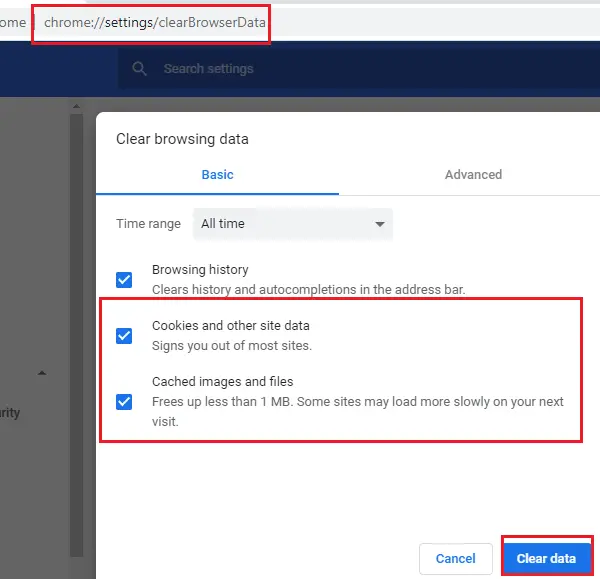
Task: Switch to the Basic tab
Action: pyautogui.click(x=217, y=174)
